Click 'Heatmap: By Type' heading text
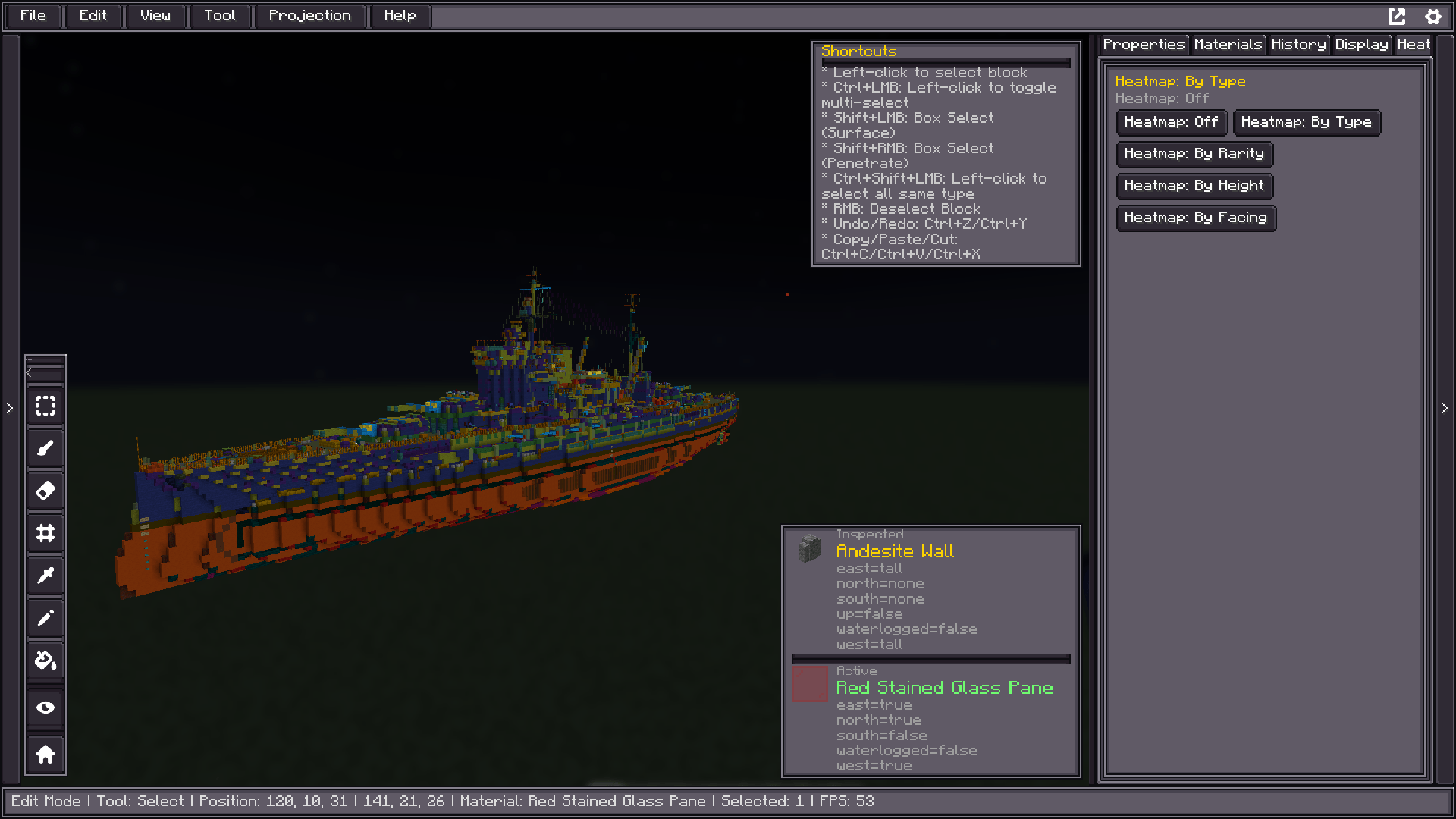Viewport: 1456px width, 819px height. [1180, 82]
